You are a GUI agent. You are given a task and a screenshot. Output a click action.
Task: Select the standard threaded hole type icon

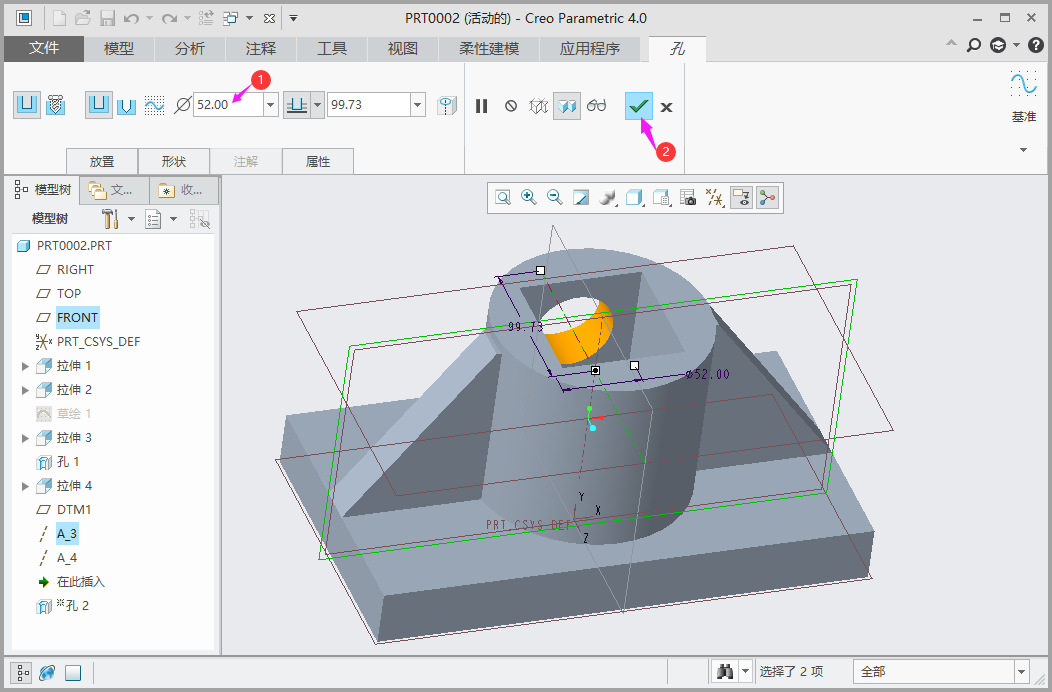tap(56, 105)
